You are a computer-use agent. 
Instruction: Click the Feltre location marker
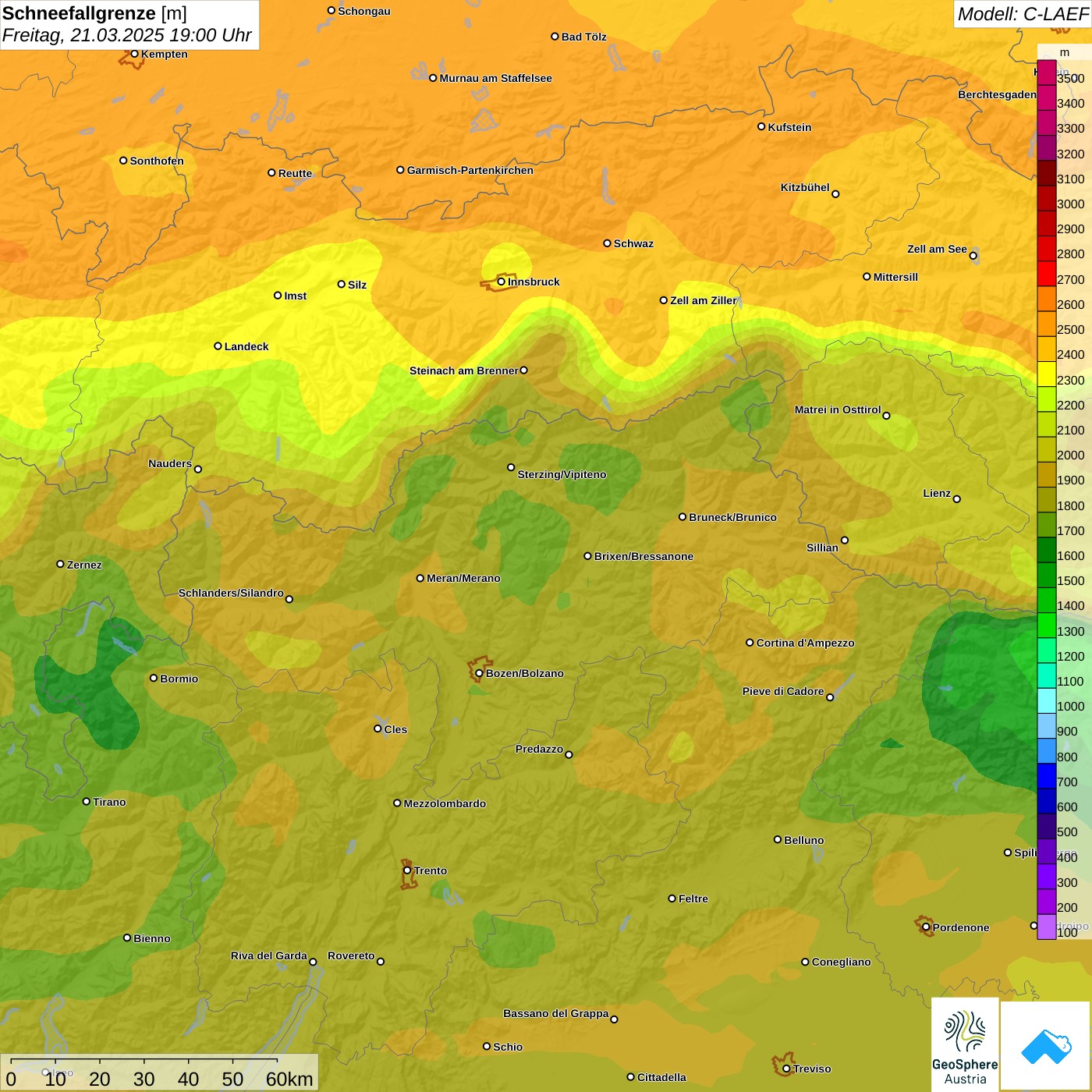pyautogui.click(x=672, y=899)
